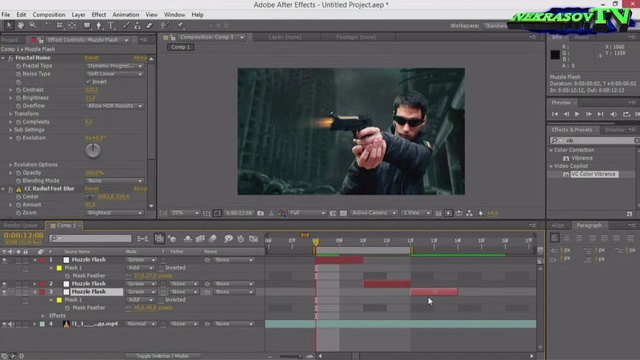Toggle Fractal Noise fx effect switch
The height and width of the screenshot is (360, 640).
click(x=11, y=58)
